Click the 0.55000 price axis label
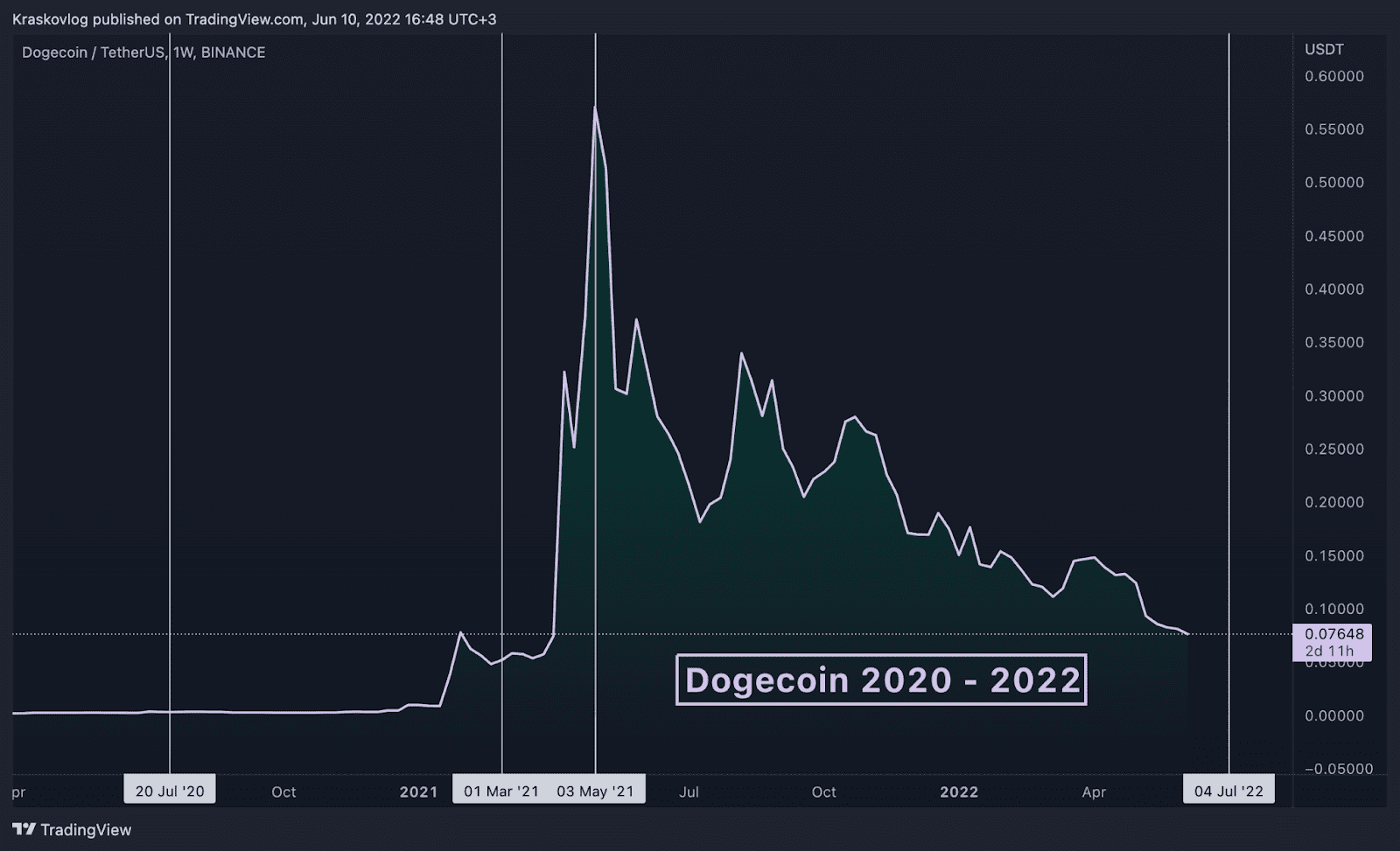1400x851 pixels. [x=1334, y=129]
